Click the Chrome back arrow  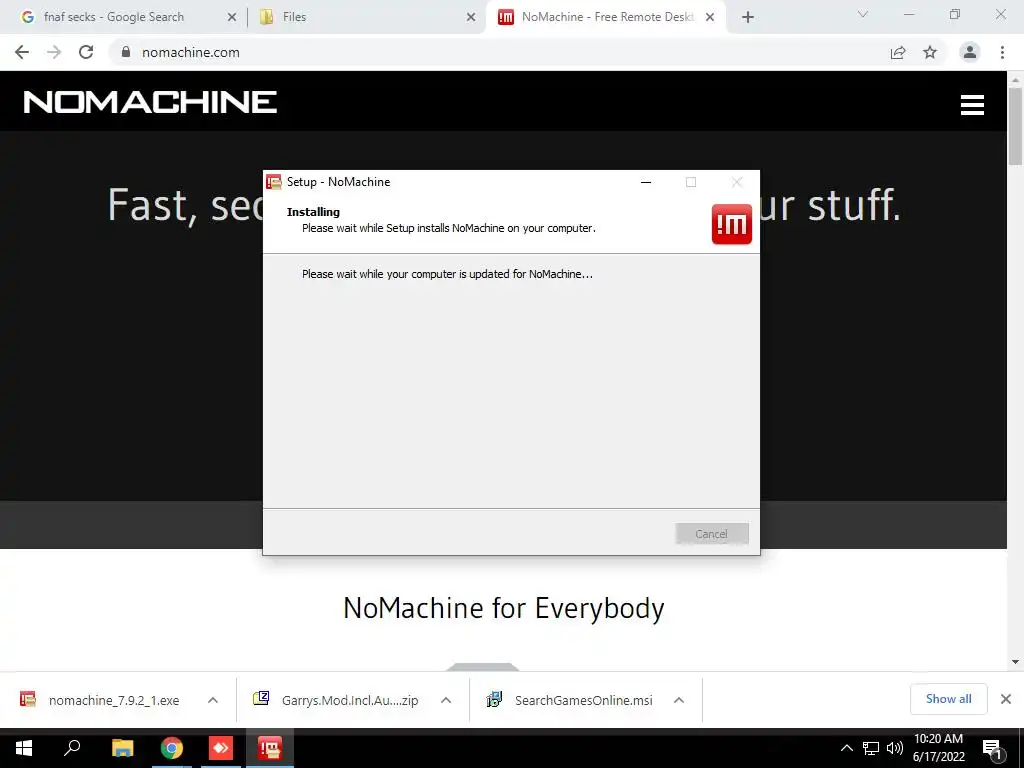click(22, 52)
